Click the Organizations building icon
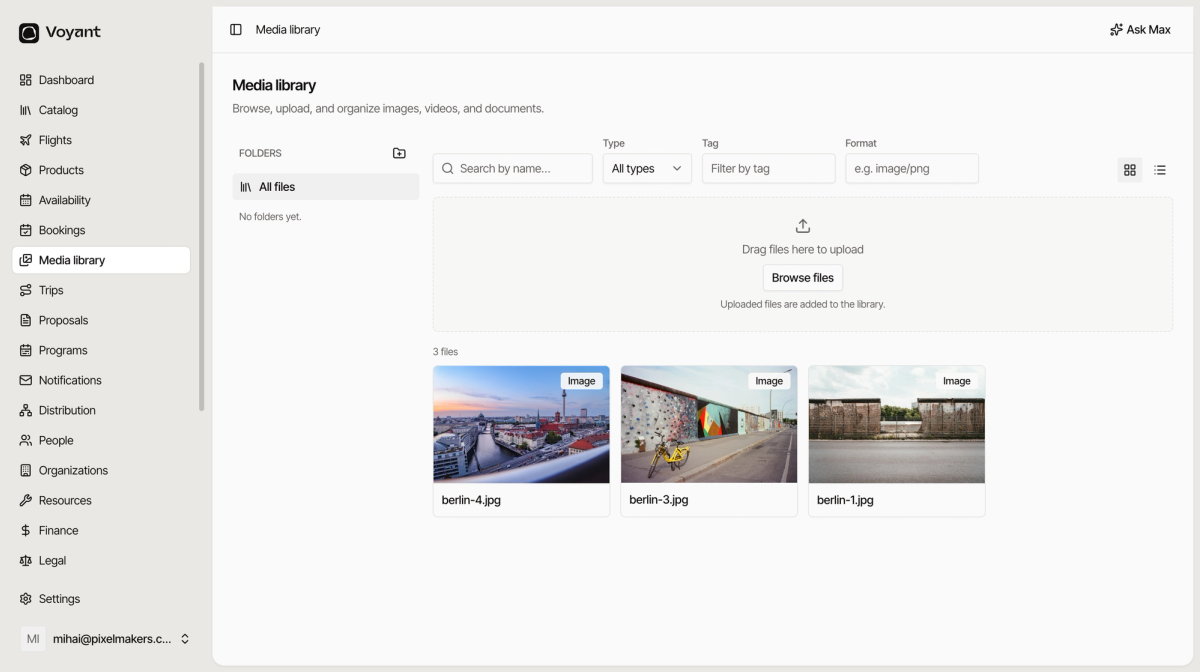 point(26,470)
